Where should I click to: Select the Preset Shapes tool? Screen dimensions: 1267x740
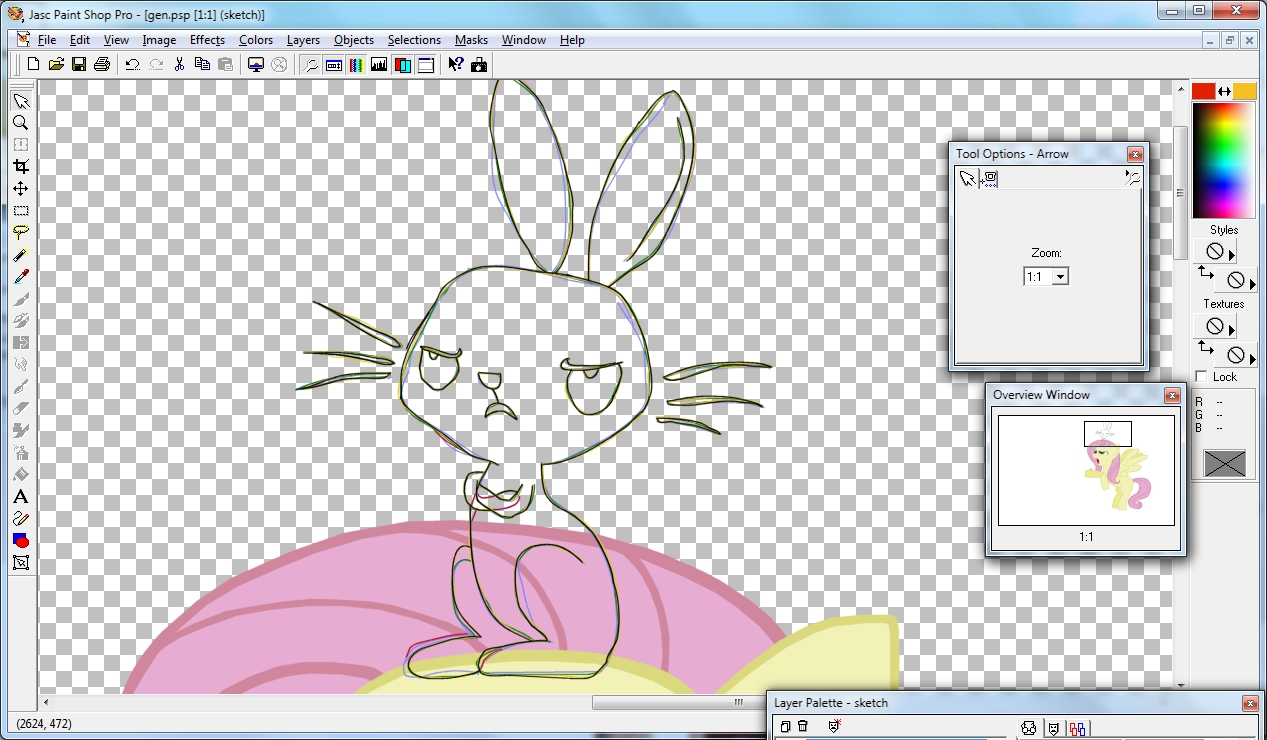(20, 540)
